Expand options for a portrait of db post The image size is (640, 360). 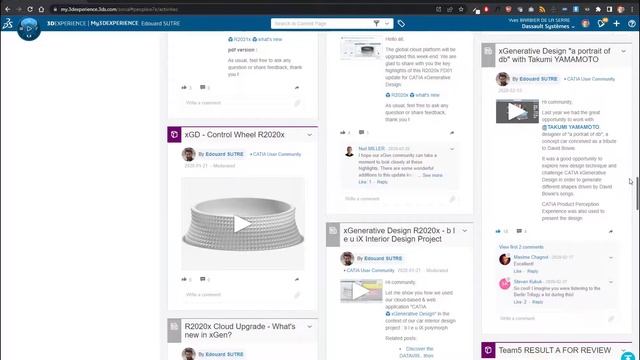point(623,51)
